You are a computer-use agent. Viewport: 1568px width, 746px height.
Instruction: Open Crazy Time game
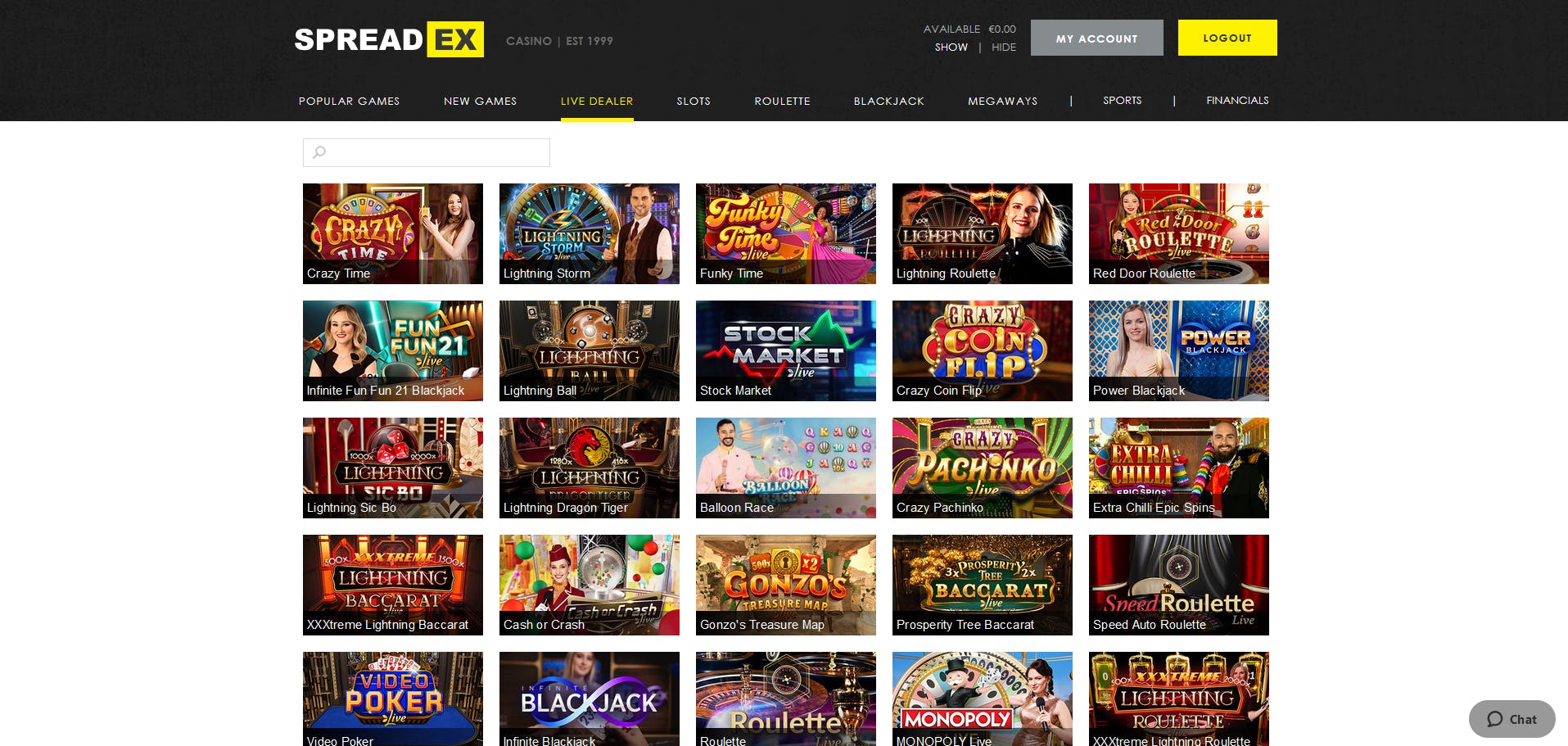pos(393,233)
